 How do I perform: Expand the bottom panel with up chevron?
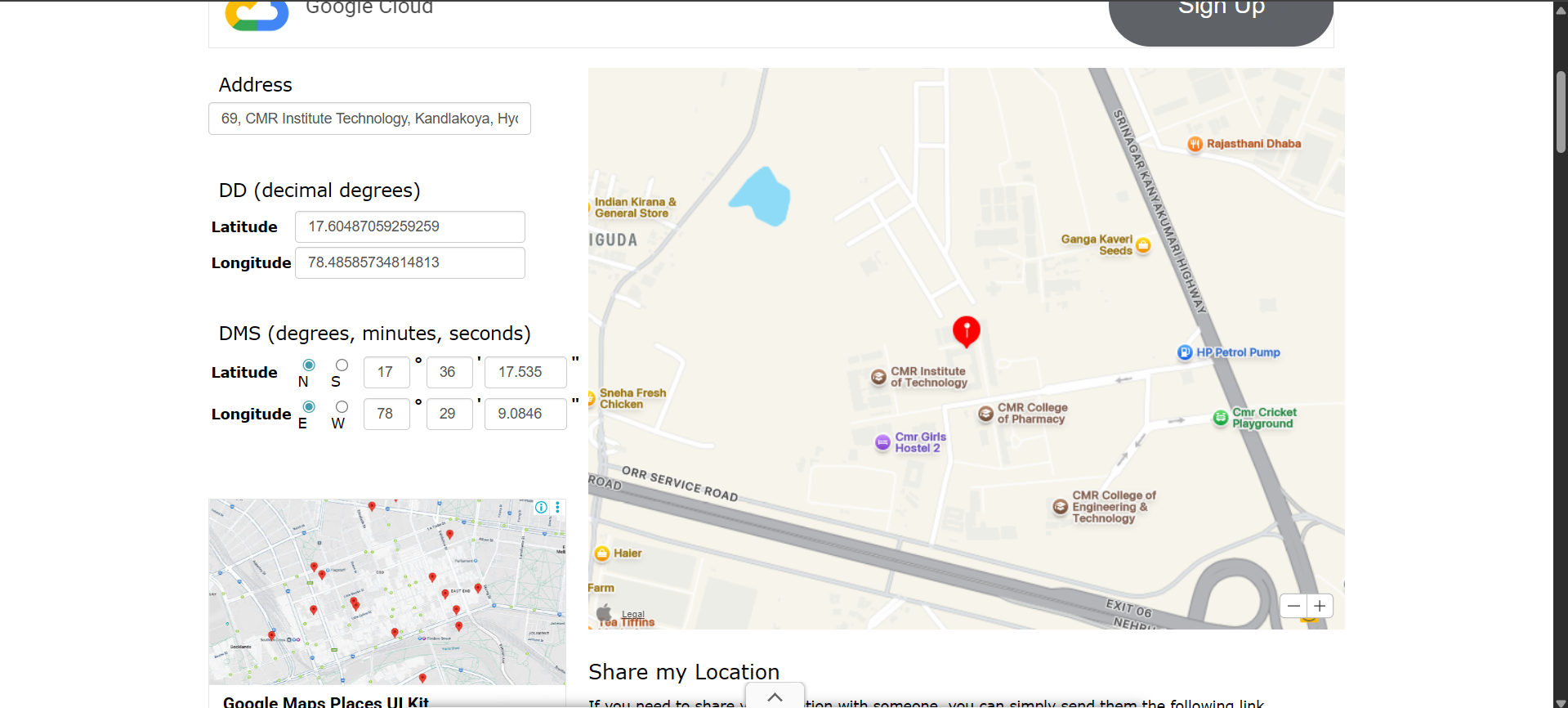775,697
